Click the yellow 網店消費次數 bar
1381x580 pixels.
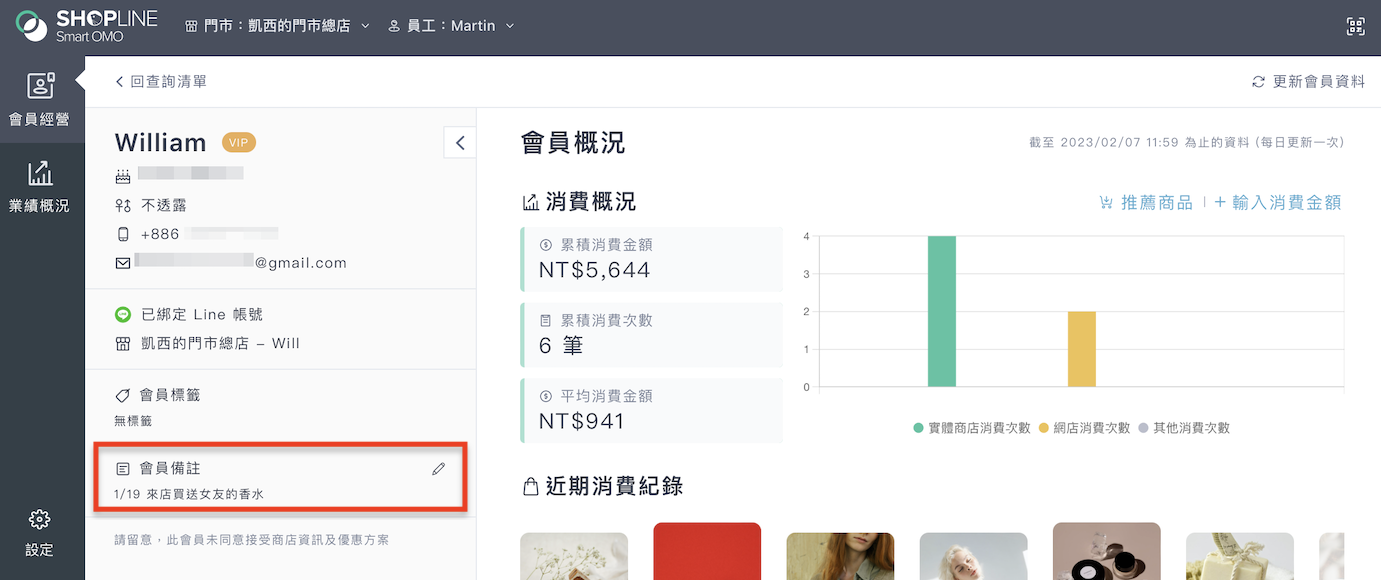click(1082, 349)
